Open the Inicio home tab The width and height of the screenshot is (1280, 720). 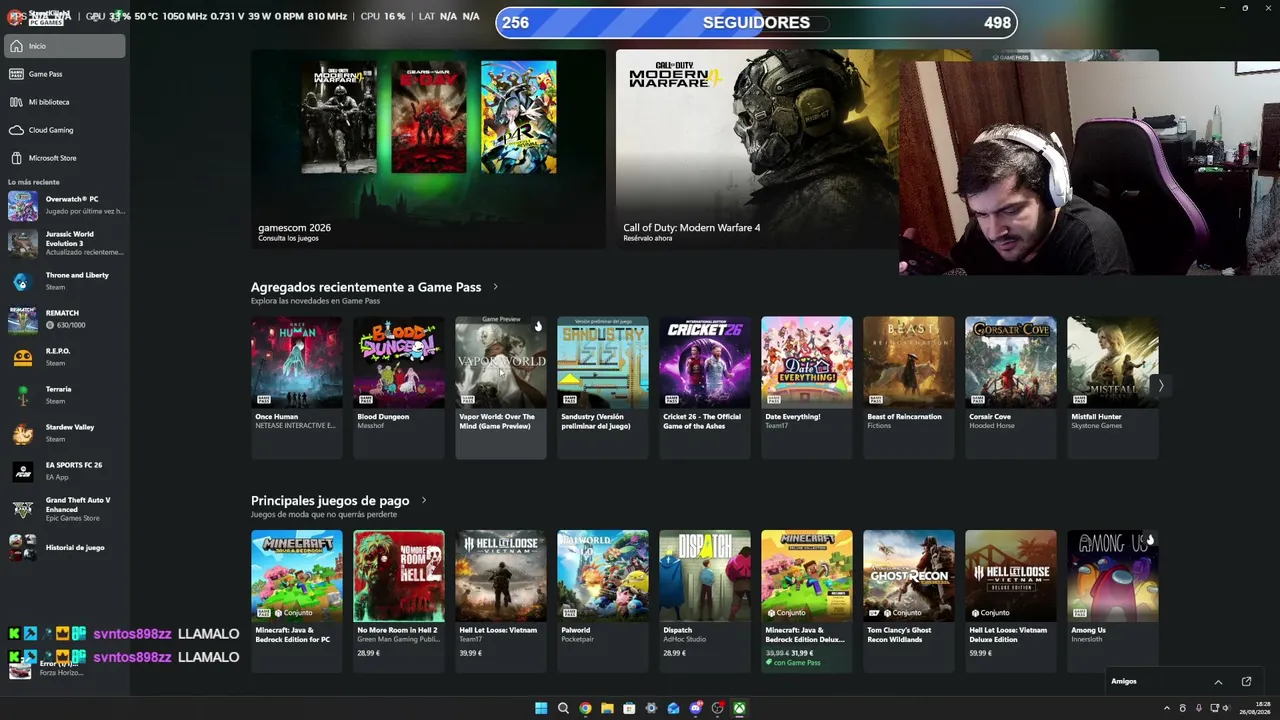pyautogui.click(x=65, y=46)
